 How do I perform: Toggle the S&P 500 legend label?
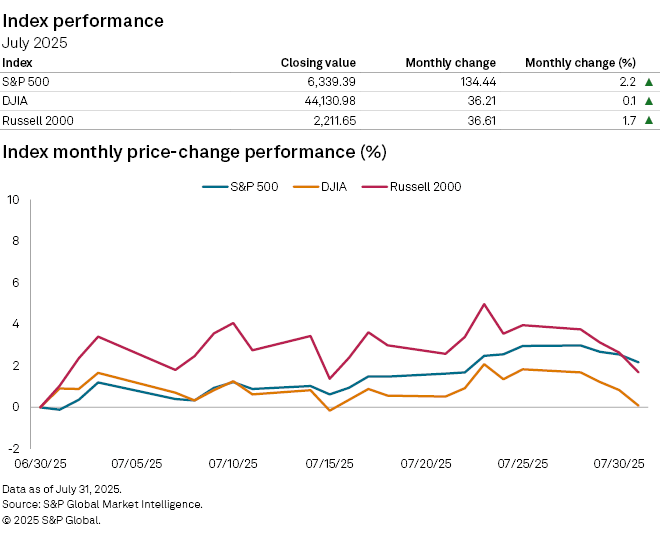click(x=254, y=186)
